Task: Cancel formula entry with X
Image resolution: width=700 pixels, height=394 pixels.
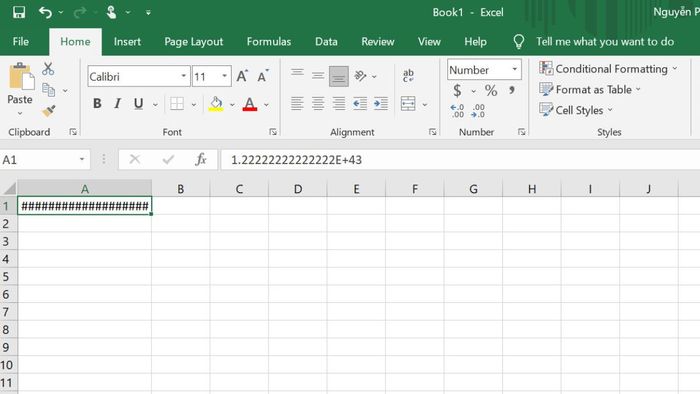Action: (134, 159)
